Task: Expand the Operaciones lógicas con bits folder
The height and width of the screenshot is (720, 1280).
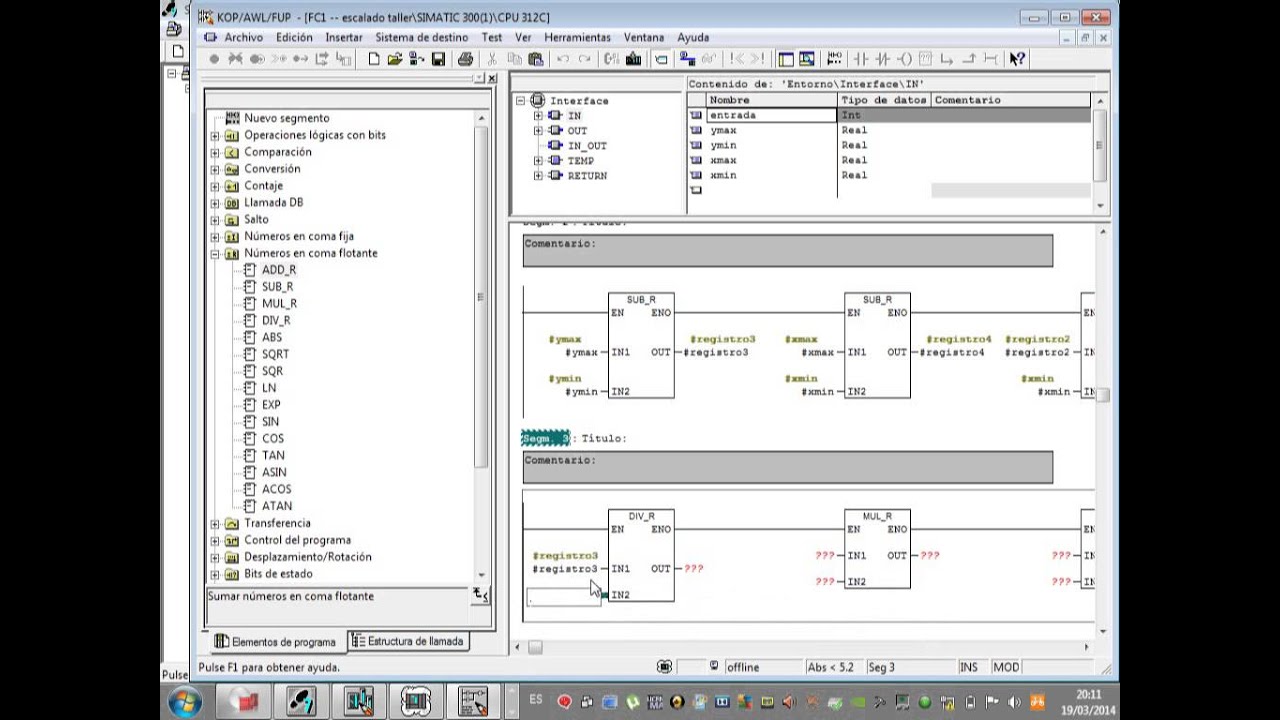Action: pos(215,136)
